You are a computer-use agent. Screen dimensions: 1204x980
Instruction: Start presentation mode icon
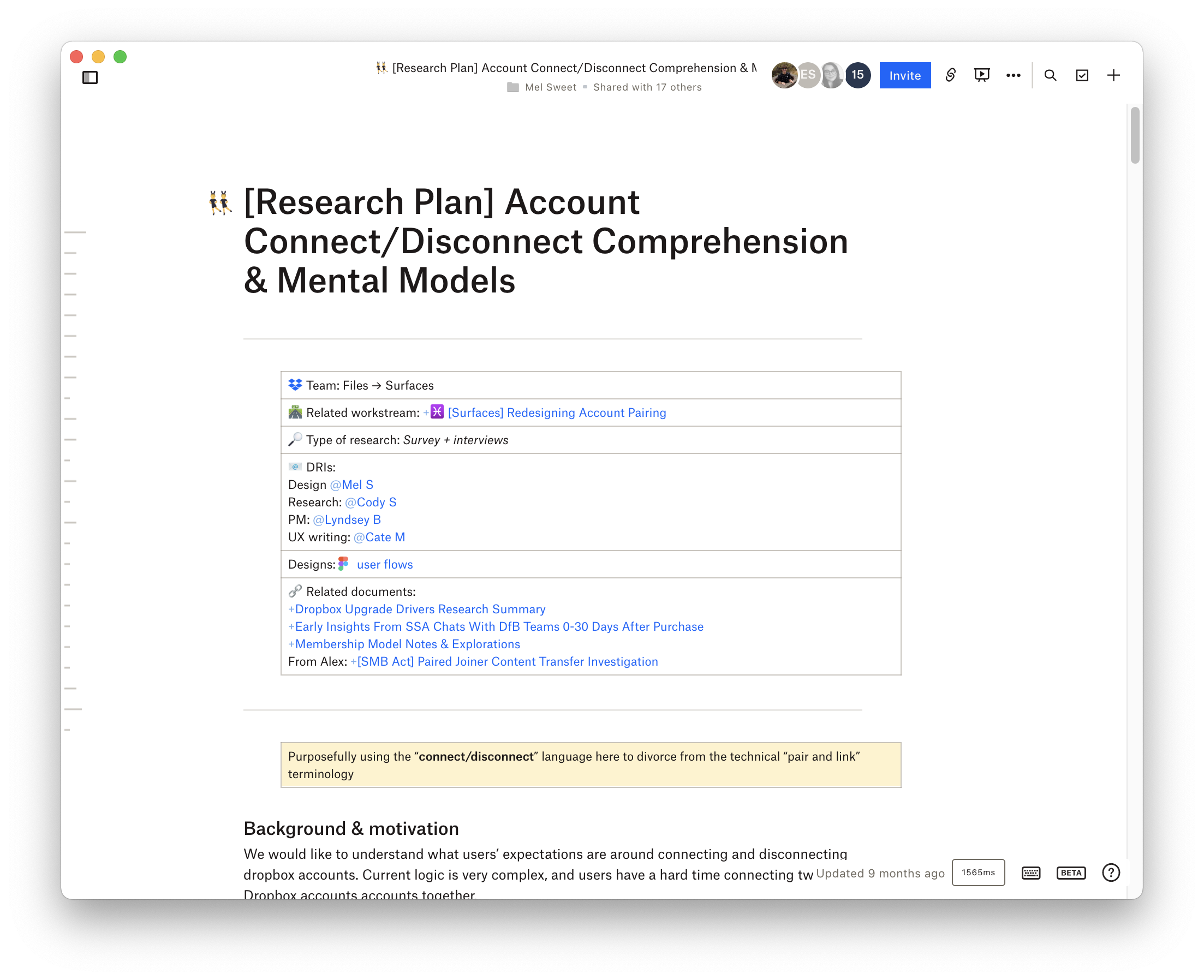point(981,75)
